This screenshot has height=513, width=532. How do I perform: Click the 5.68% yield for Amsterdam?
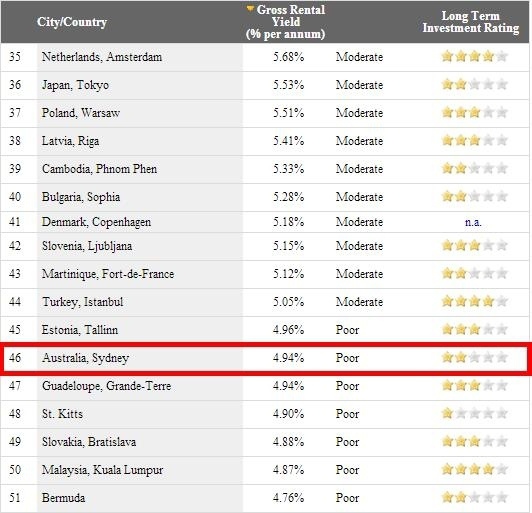tap(289, 57)
